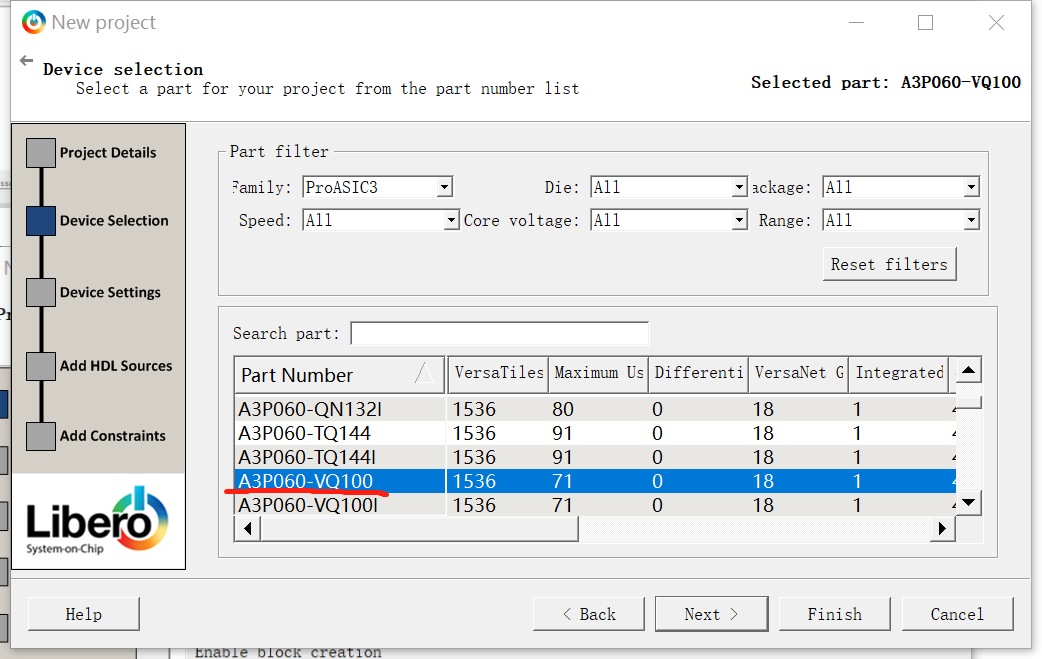Click the Reset filters button
1042x659 pixels.
click(x=889, y=264)
